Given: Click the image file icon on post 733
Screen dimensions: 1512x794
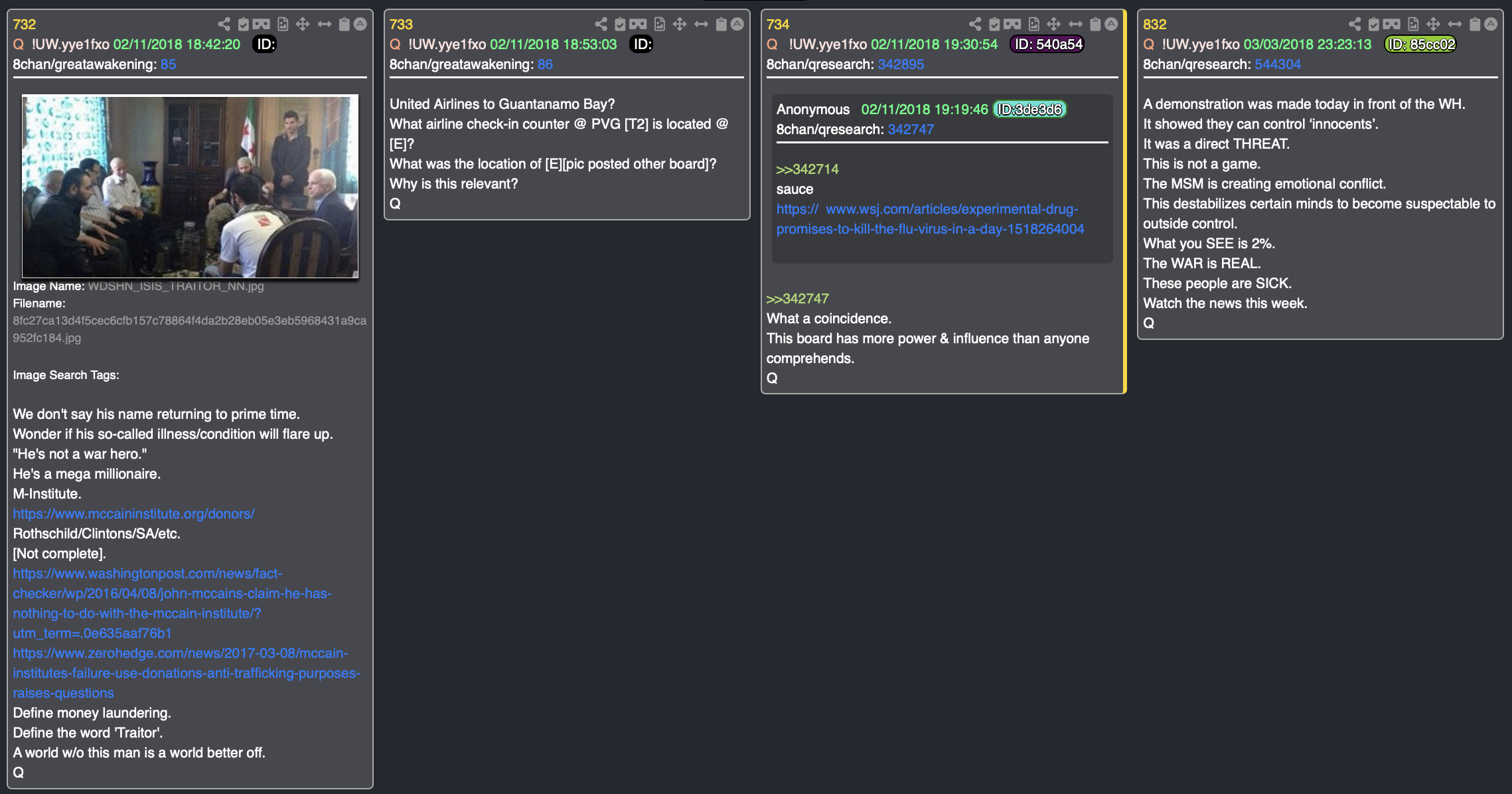Looking at the screenshot, I should (x=660, y=25).
